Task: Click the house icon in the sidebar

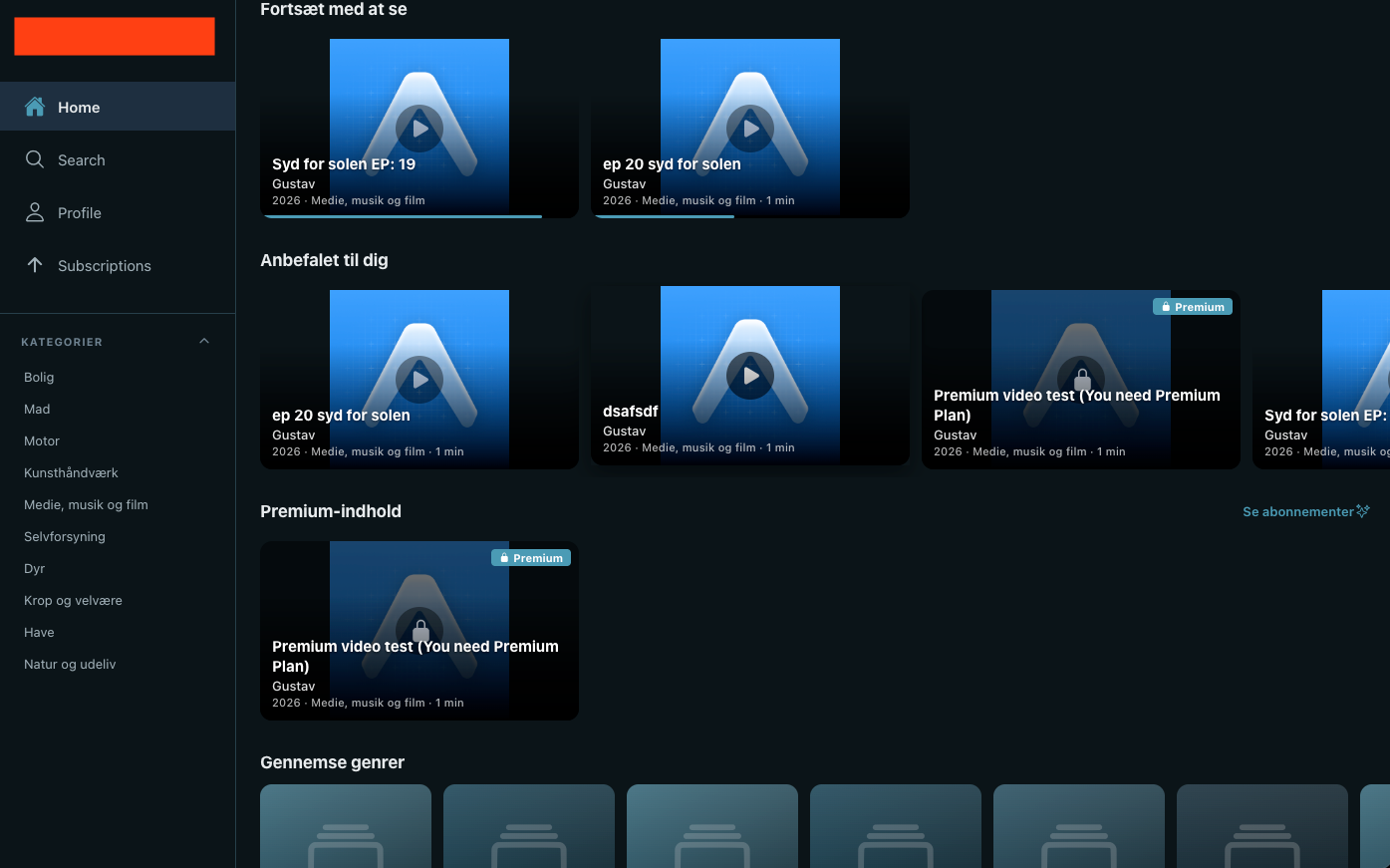Action: (35, 107)
